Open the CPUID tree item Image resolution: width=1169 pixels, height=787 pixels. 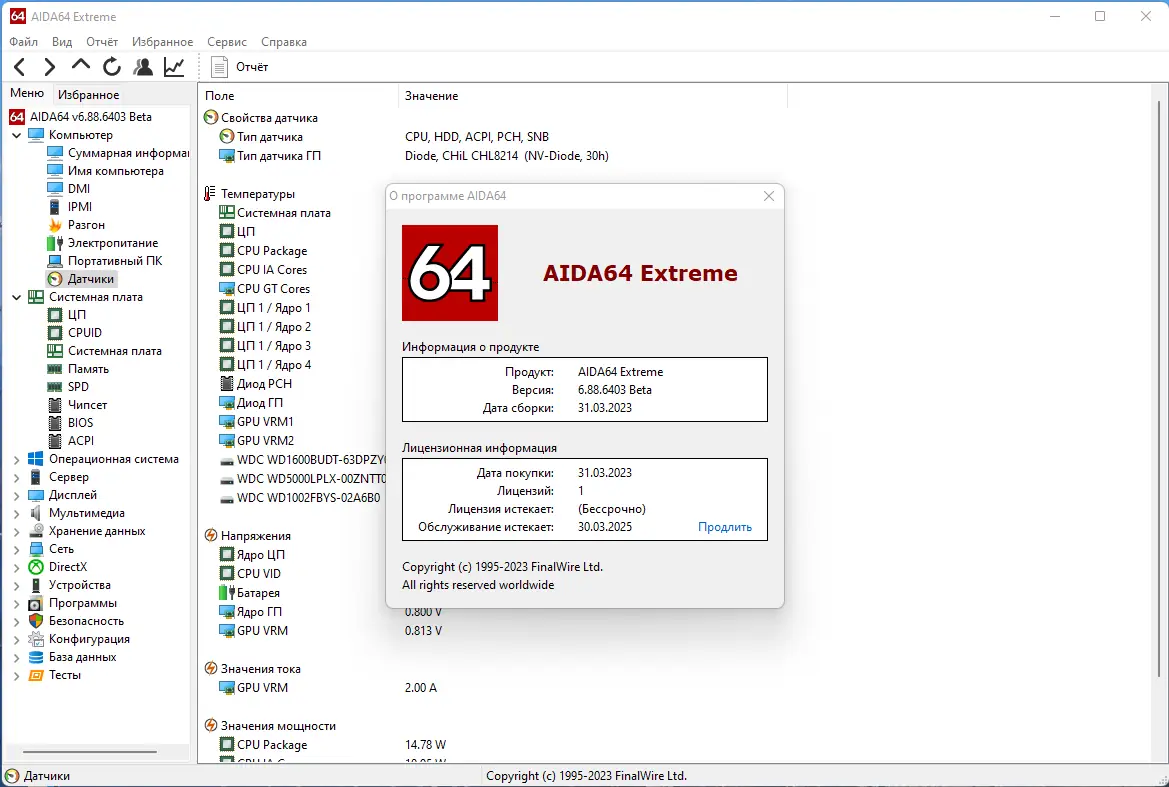tap(75, 332)
